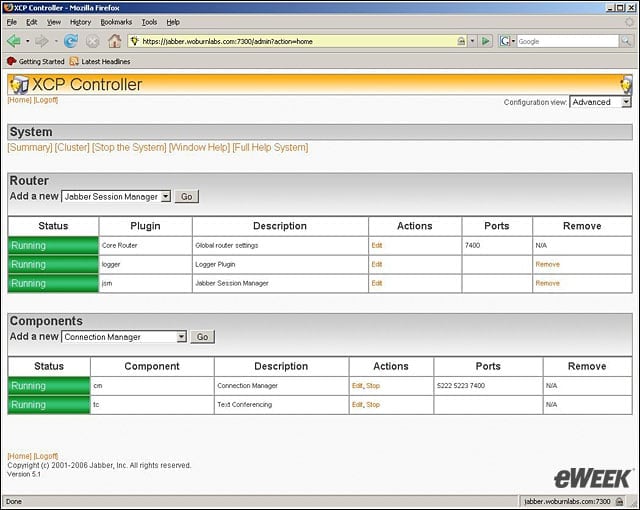Open the Edit menu
640x510 pixels.
click(31, 22)
